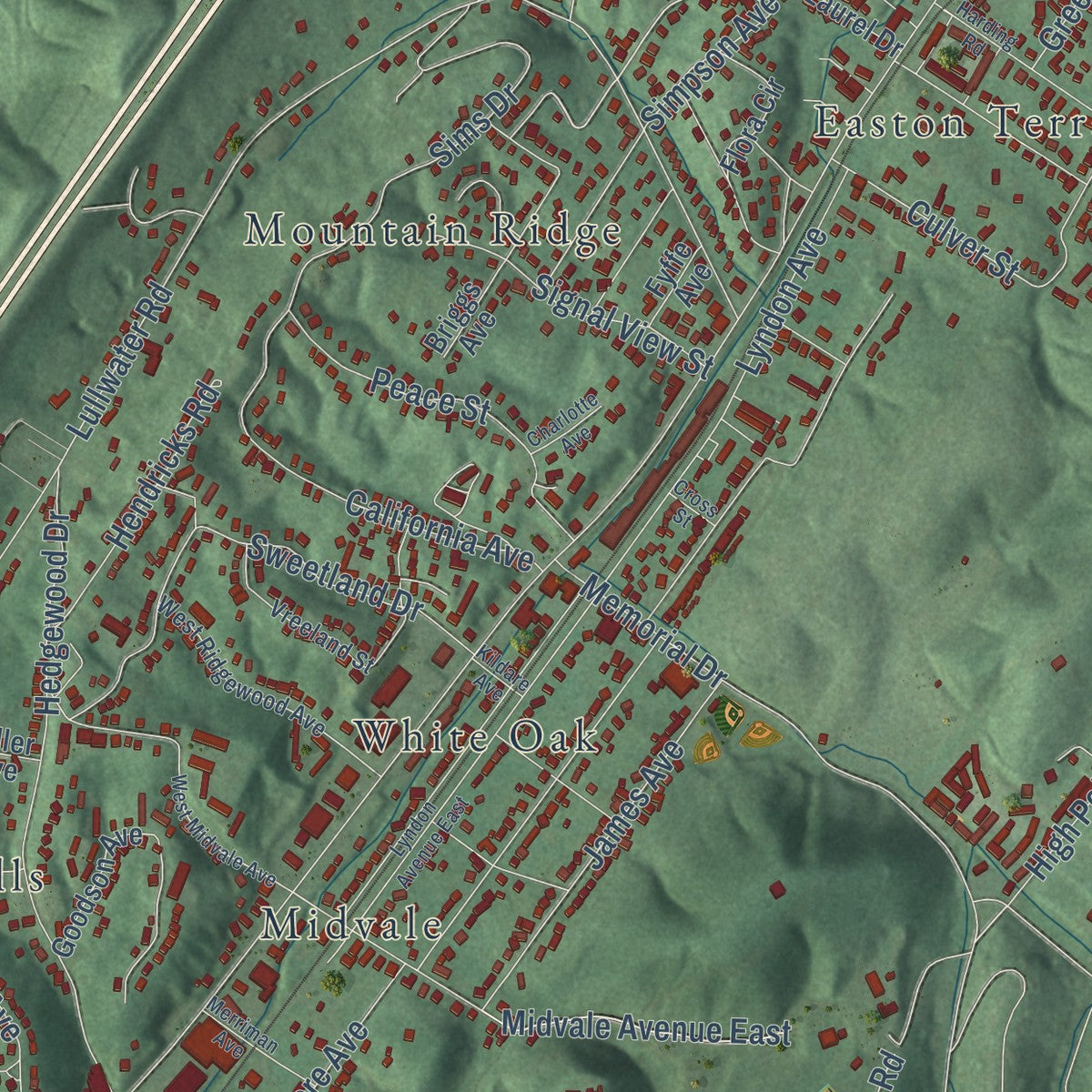This screenshot has height=1092, width=1092.
Task: Click the Midvale neighborhood label
Action: coord(352,926)
